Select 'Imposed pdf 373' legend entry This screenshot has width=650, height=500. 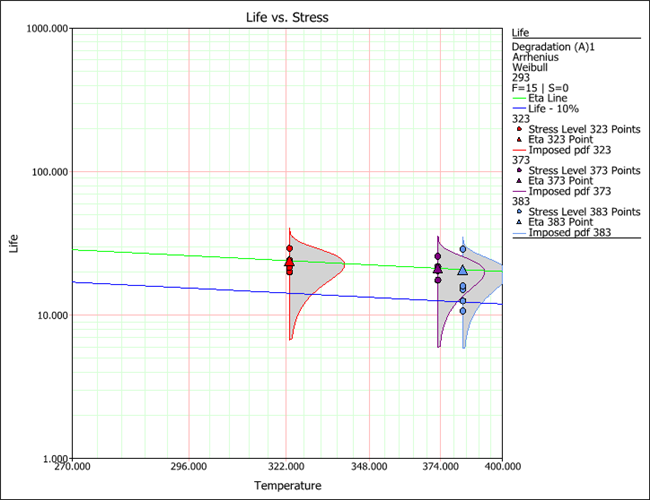click(x=568, y=191)
